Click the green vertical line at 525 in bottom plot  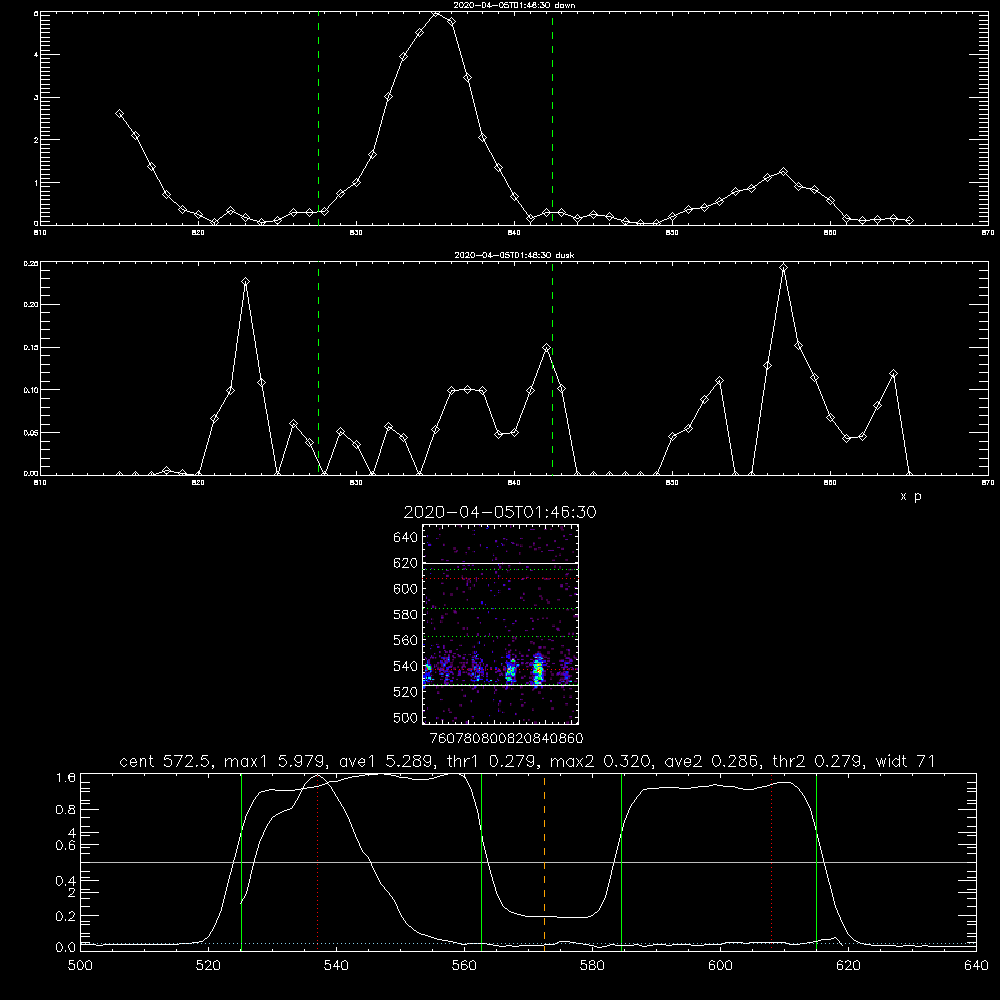pos(241,862)
